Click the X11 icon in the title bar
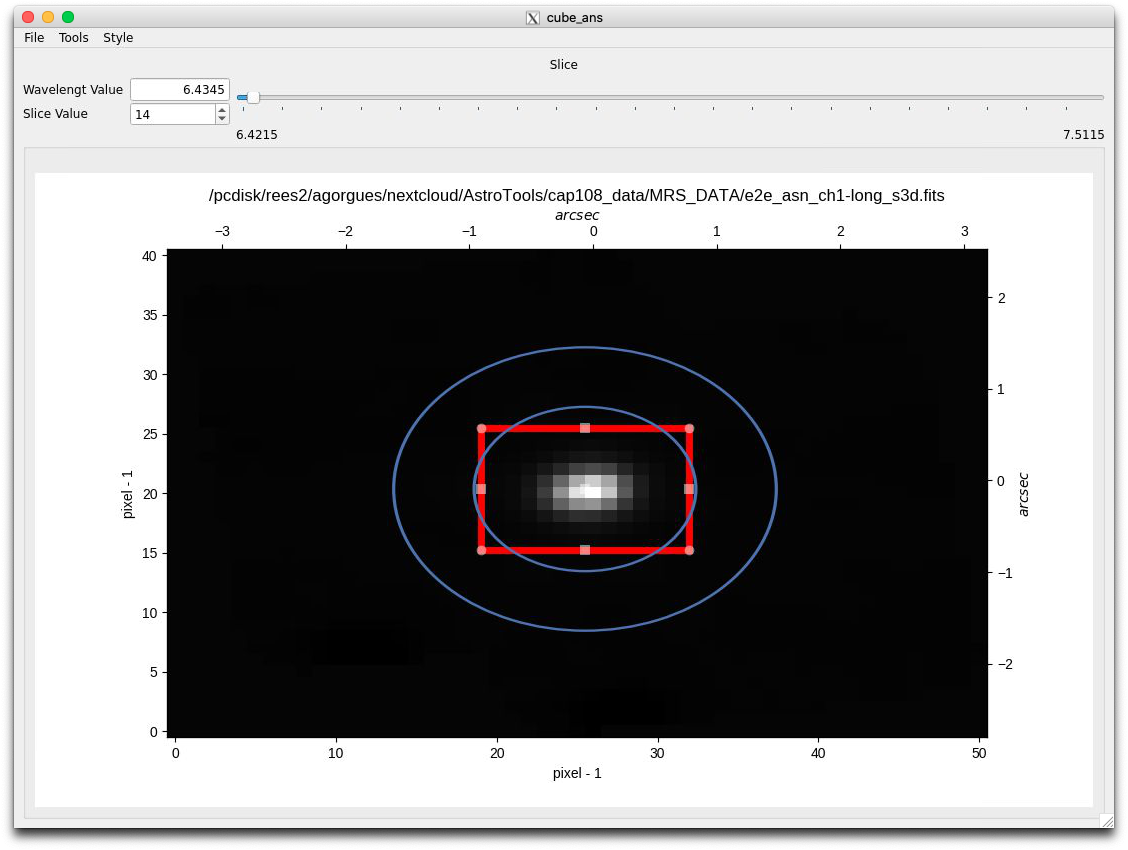Viewport: 1128px width, 850px height. [x=532, y=18]
